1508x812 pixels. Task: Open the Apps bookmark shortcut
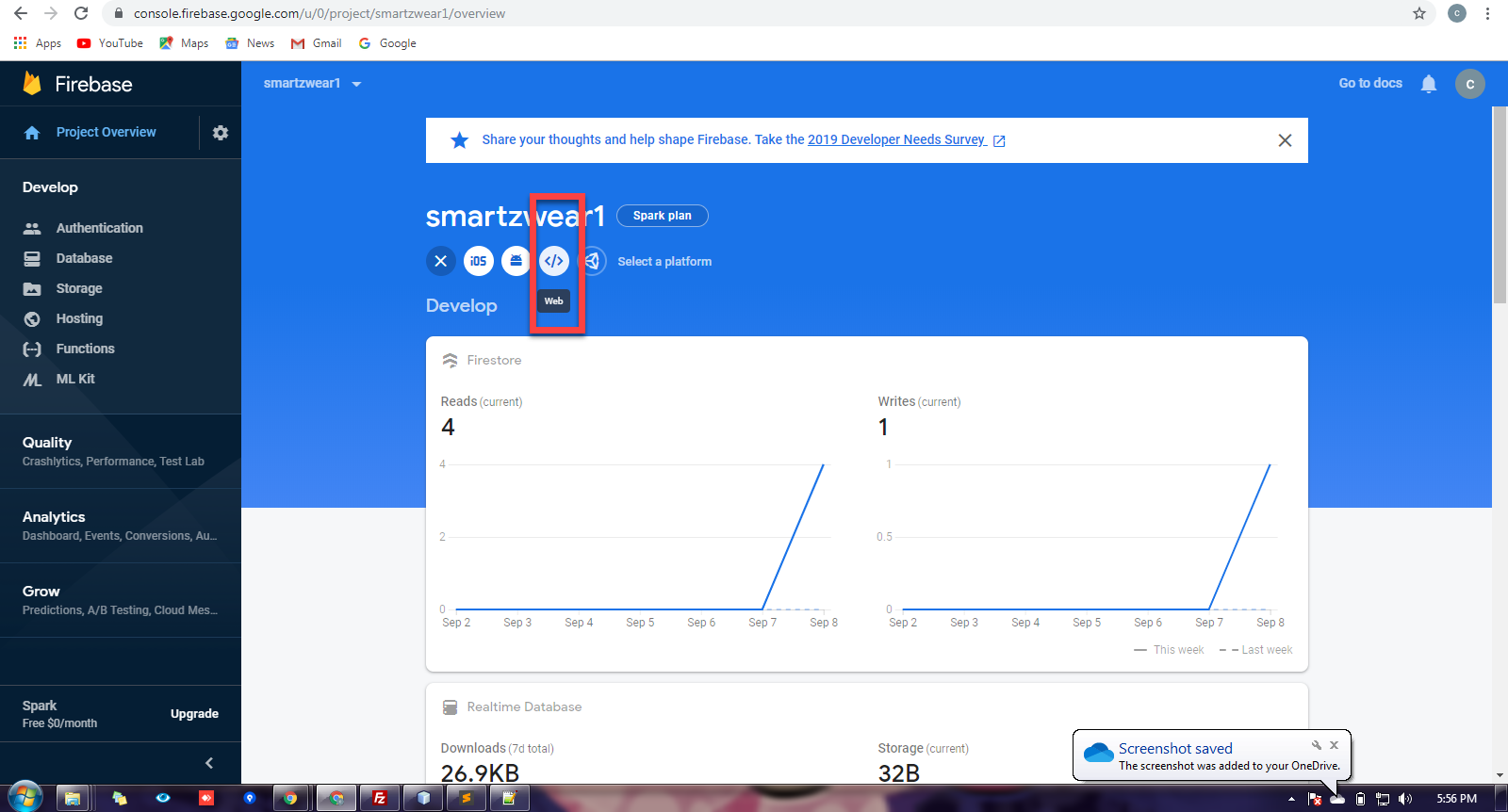click(x=38, y=43)
